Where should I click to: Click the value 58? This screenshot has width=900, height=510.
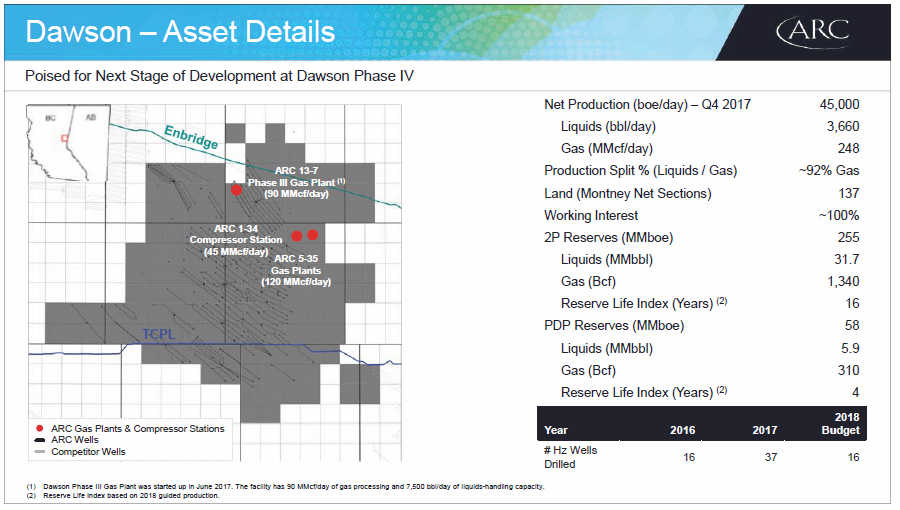pos(852,326)
